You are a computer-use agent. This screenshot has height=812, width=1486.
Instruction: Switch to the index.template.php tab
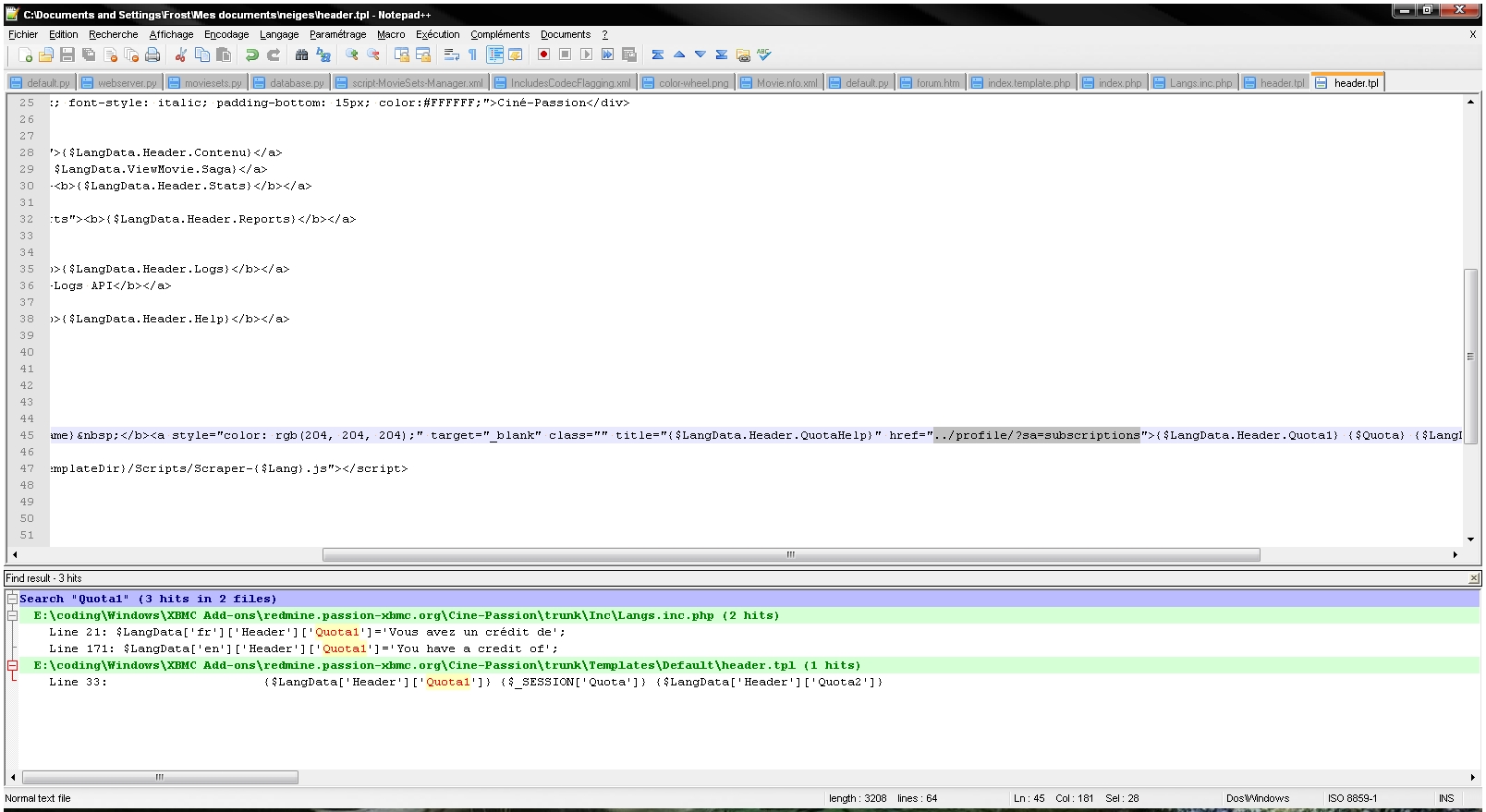pyautogui.click(x=1021, y=82)
